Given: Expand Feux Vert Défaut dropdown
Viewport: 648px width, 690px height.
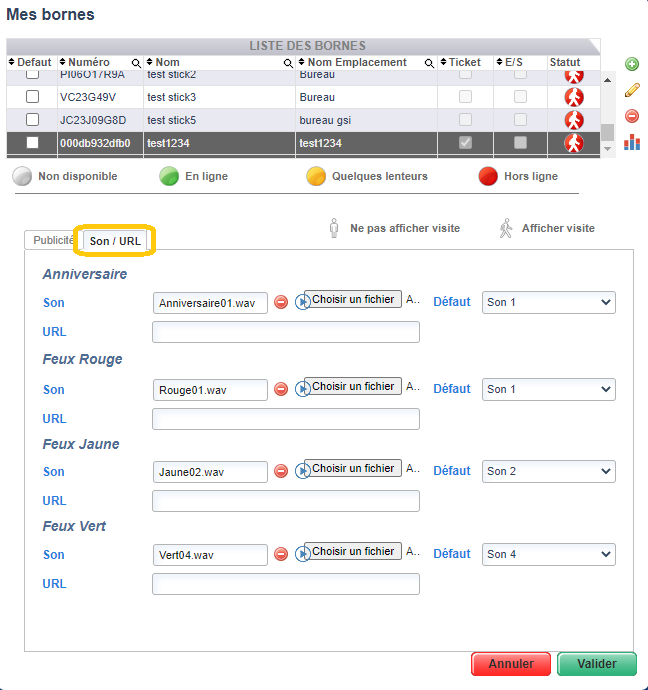Looking at the screenshot, I should [548, 554].
